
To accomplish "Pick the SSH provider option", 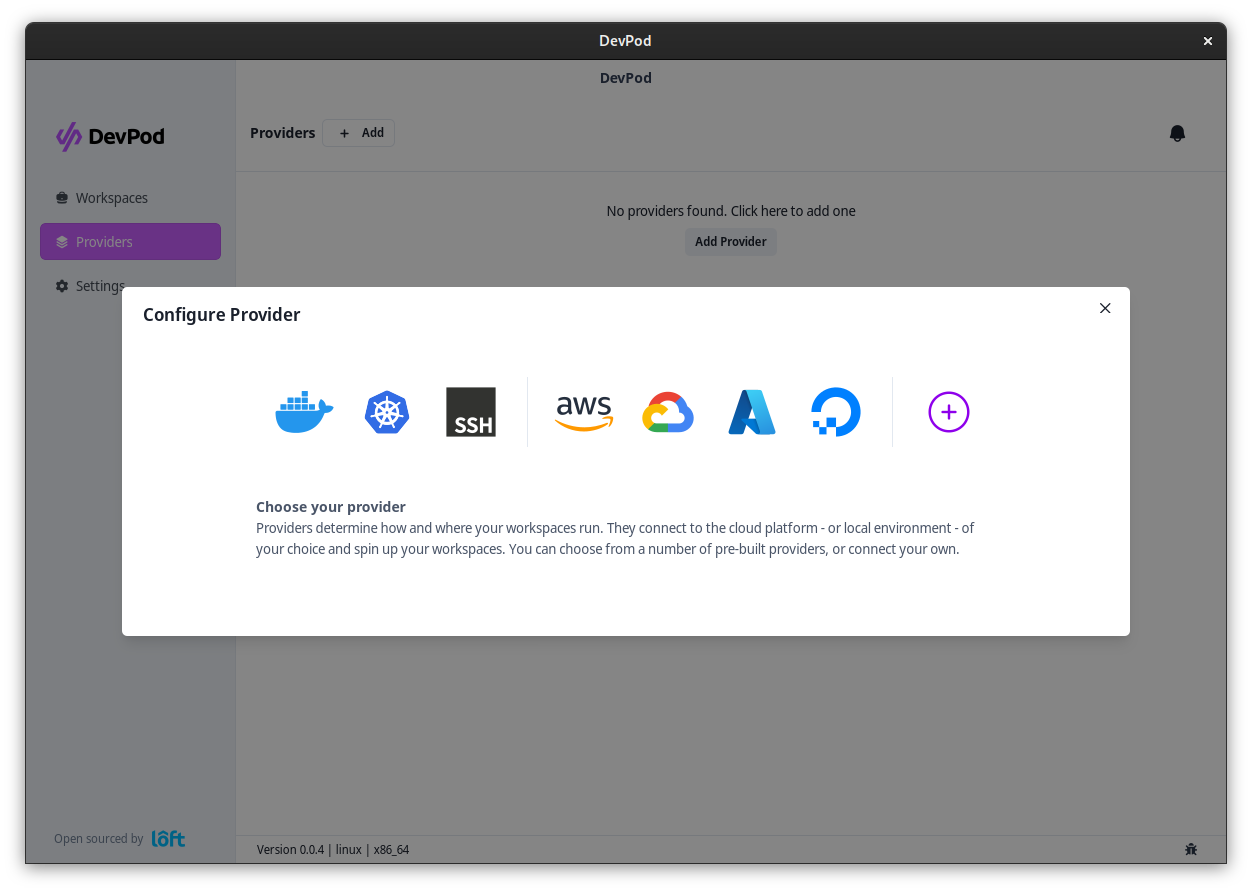I will (471, 412).
